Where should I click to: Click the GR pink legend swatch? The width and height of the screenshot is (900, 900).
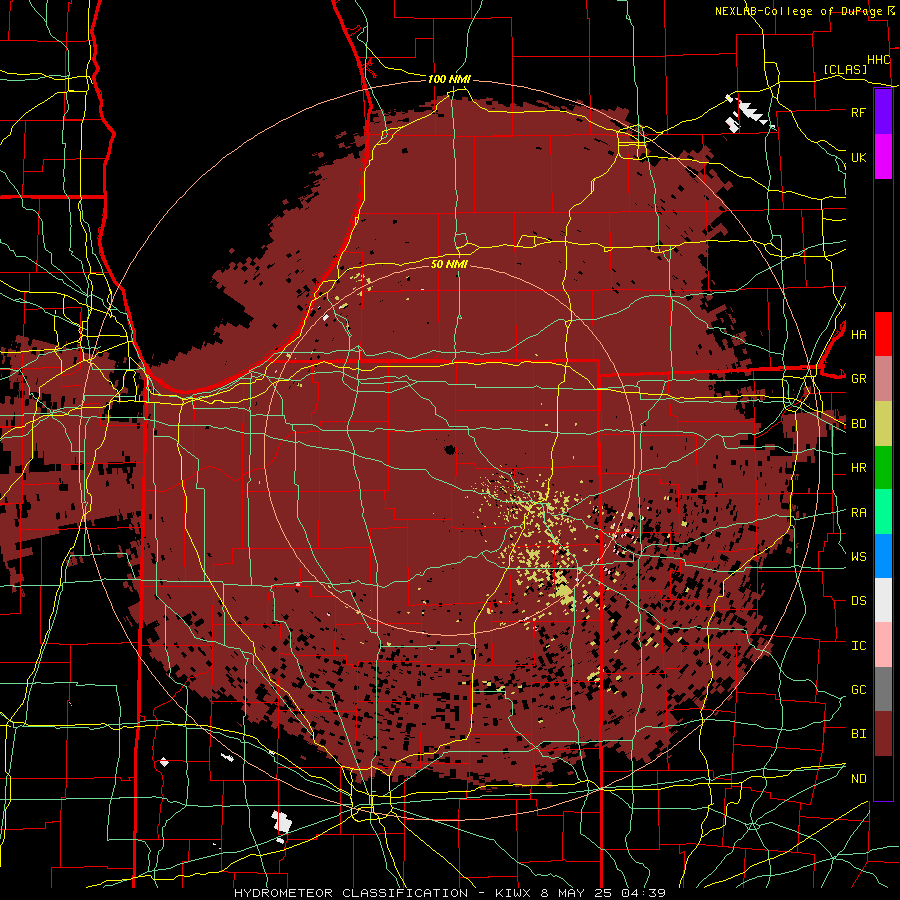pyautogui.click(x=883, y=379)
